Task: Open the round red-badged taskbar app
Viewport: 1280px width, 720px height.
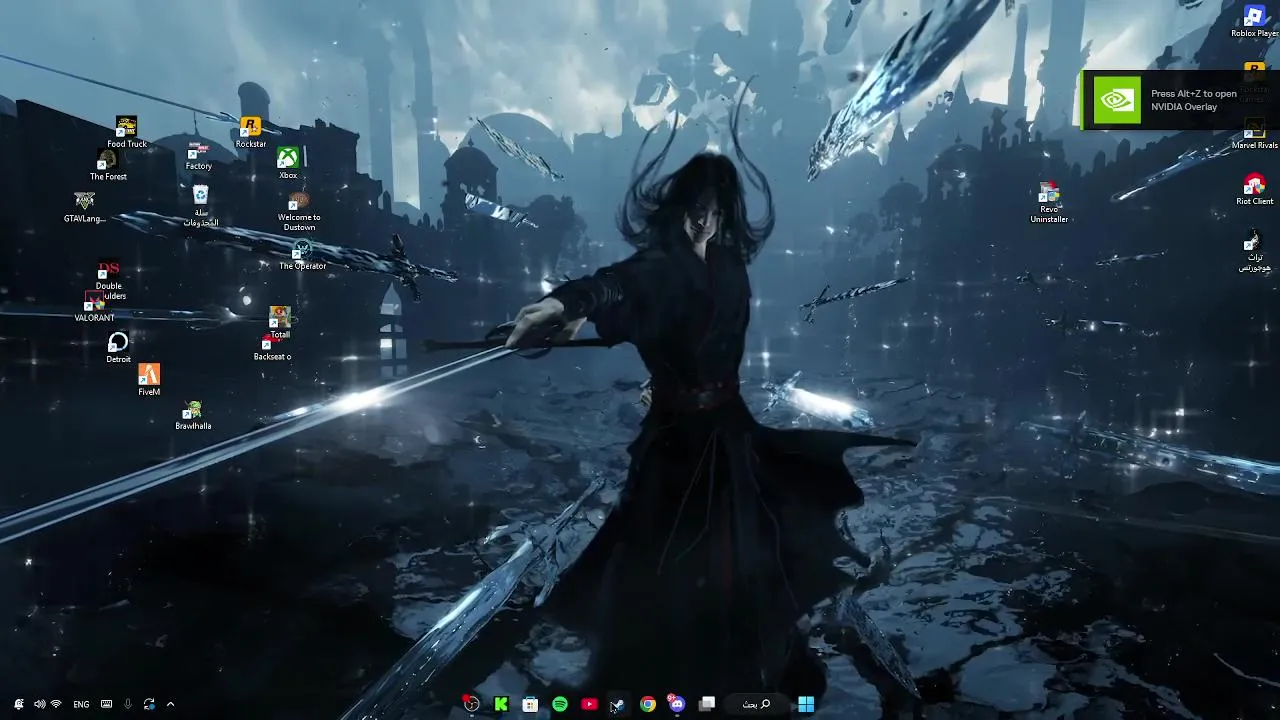Action: click(471, 704)
